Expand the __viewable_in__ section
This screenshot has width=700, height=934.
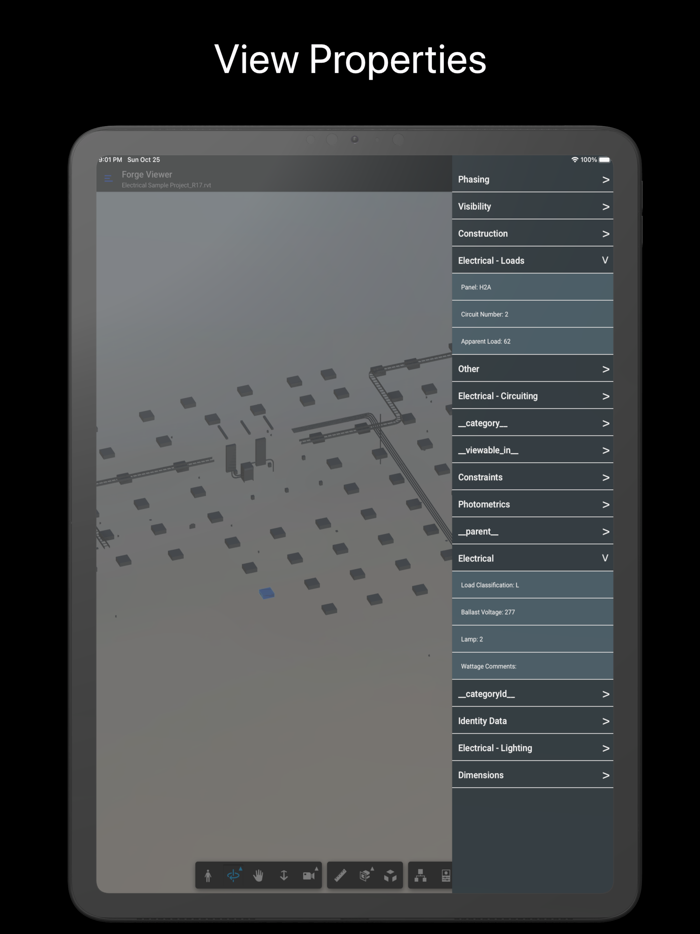click(533, 450)
